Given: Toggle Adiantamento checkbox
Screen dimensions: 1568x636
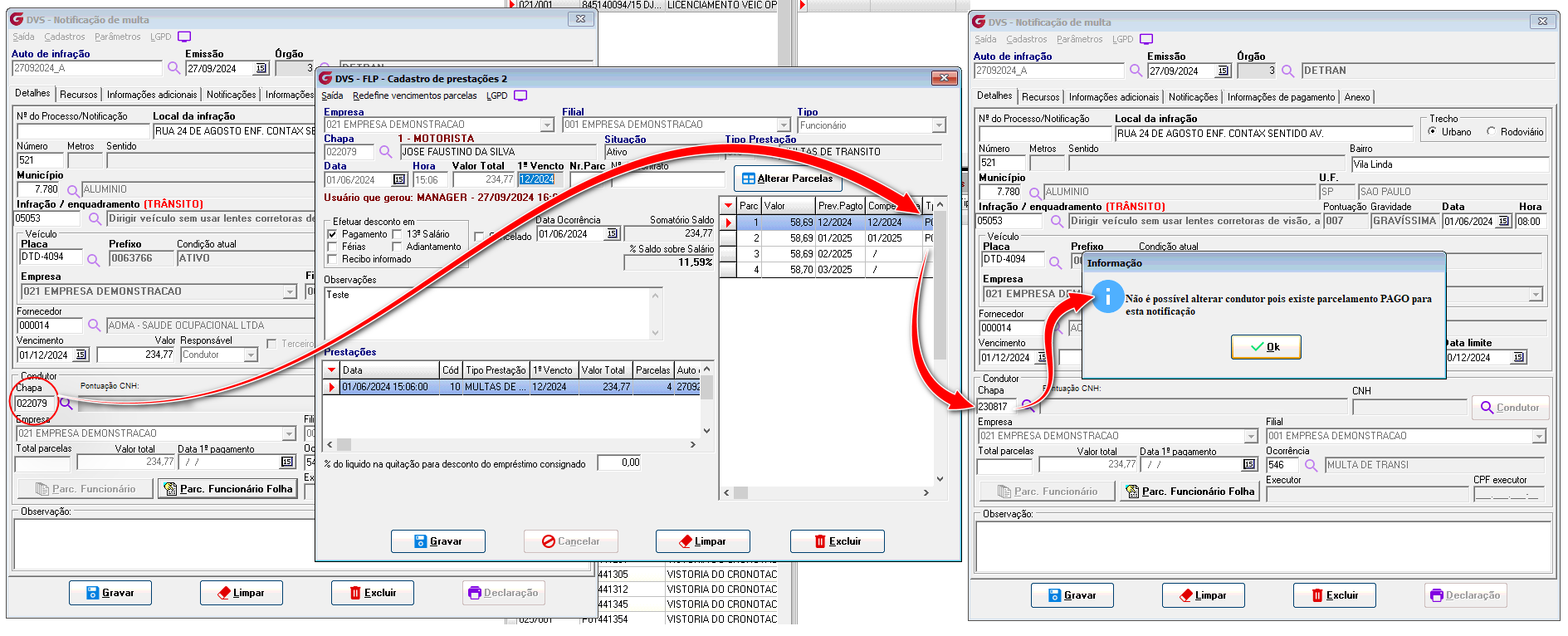Looking at the screenshot, I should (397, 247).
